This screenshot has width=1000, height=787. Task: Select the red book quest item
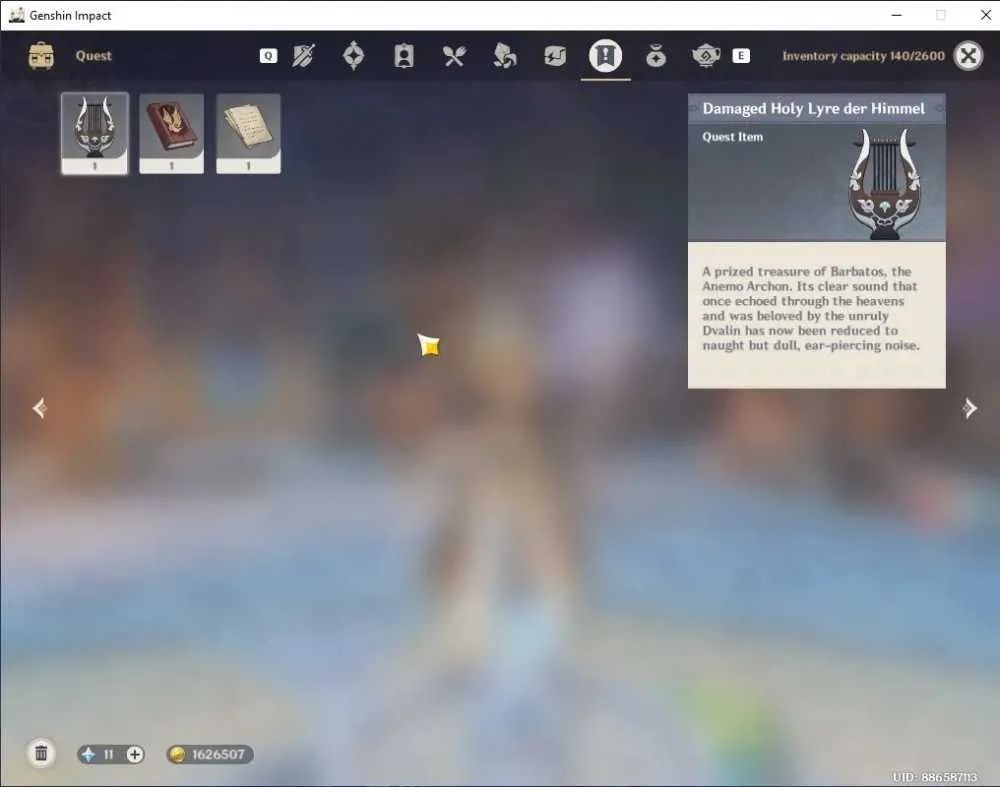coord(172,133)
